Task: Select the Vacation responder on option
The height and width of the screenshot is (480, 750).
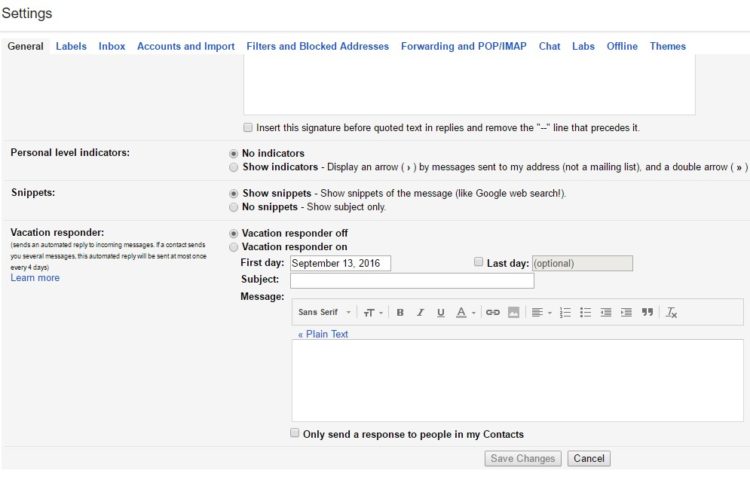Action: click(x=234, y=247)
